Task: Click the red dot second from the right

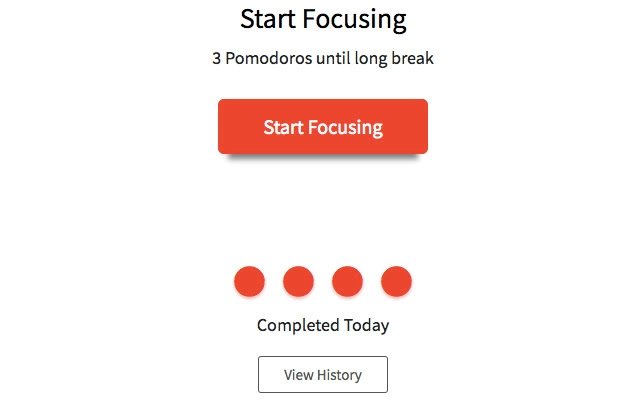Action: click(347, 281)
